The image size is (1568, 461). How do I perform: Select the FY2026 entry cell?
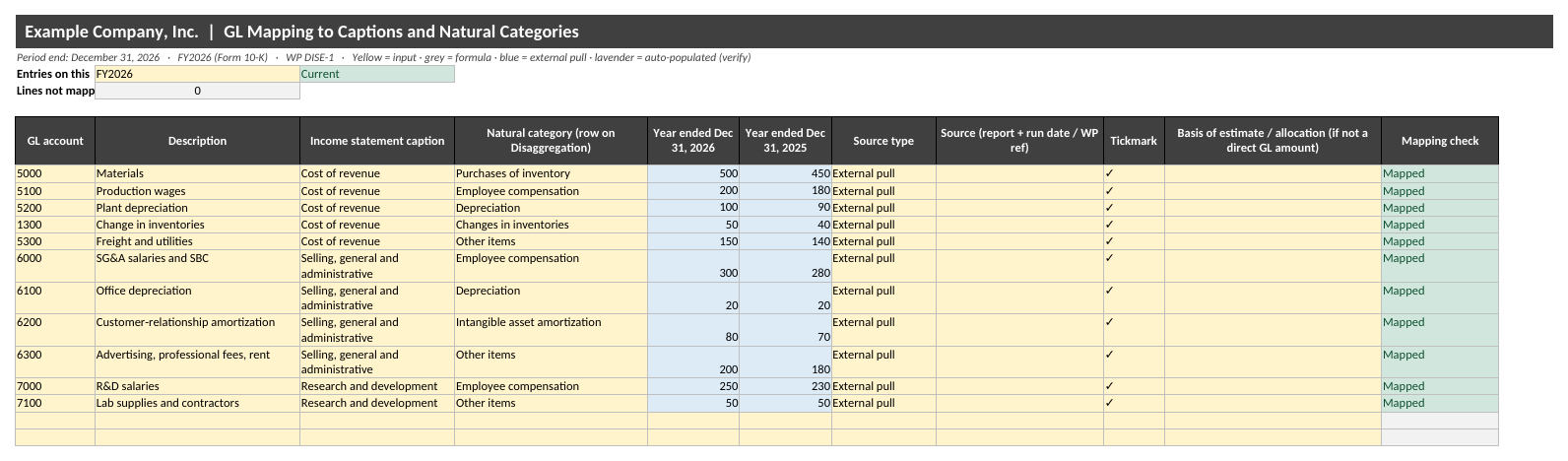point(197,74)
